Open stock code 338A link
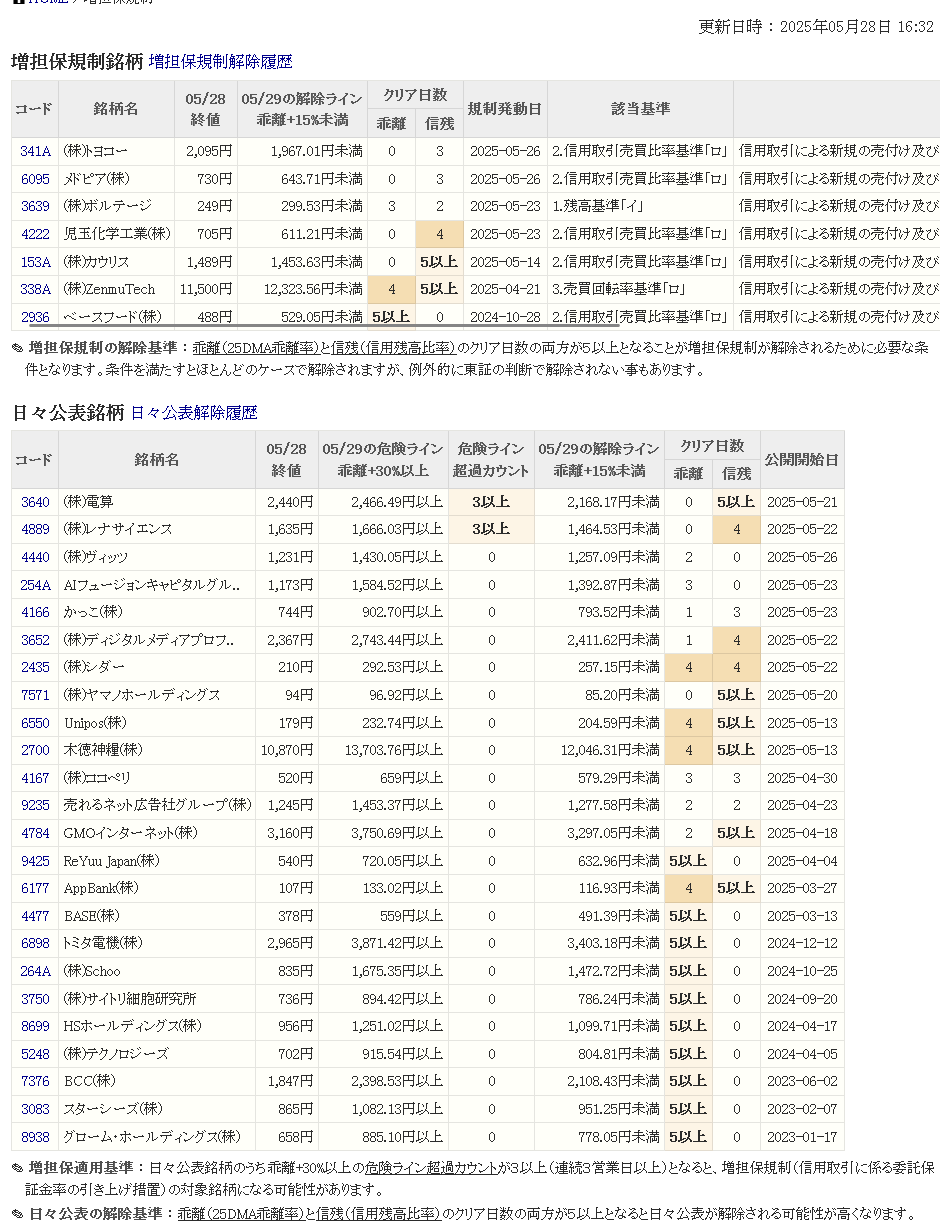 tap(35, 289)
